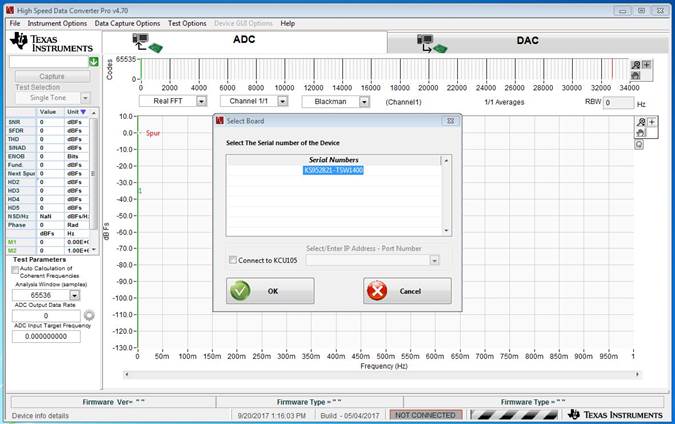Click the round reset button below FFT graph palette
This screenshot has width=675, height=424.
639,144
